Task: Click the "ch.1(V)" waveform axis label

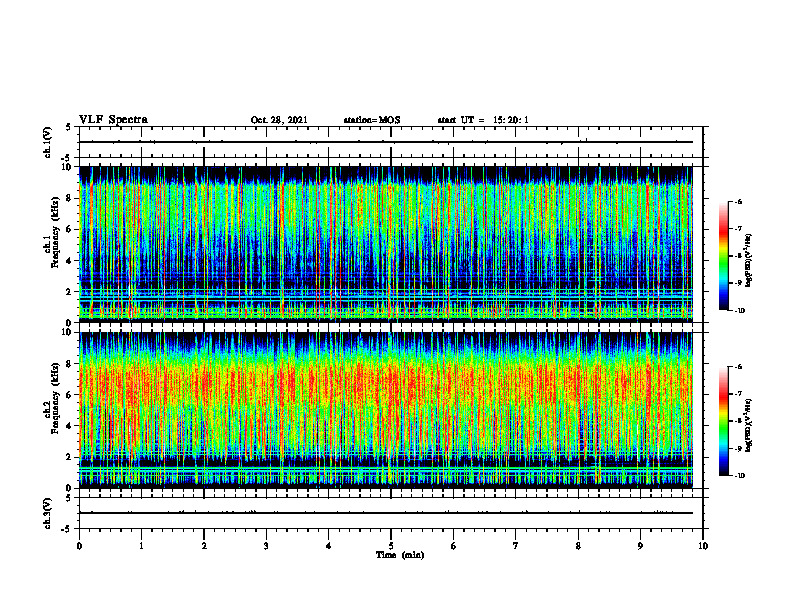Action: click(48, 142)
